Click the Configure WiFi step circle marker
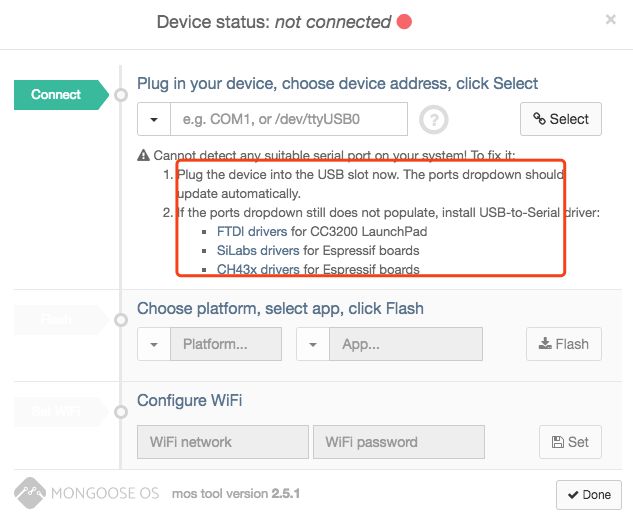Viewport: 633px width, 522px height. point(121,412)
